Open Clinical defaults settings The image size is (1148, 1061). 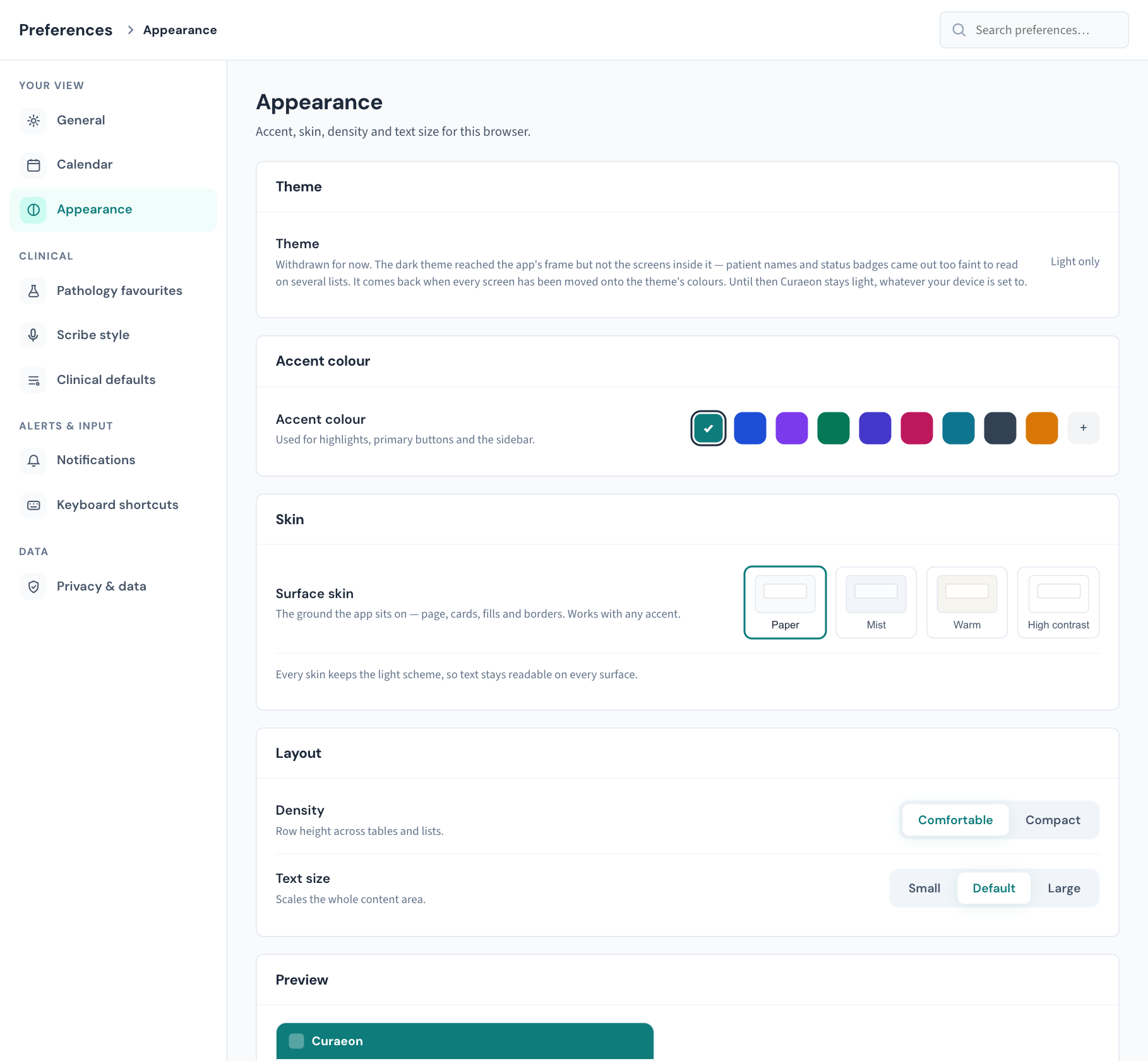click(x=113, y=380)
